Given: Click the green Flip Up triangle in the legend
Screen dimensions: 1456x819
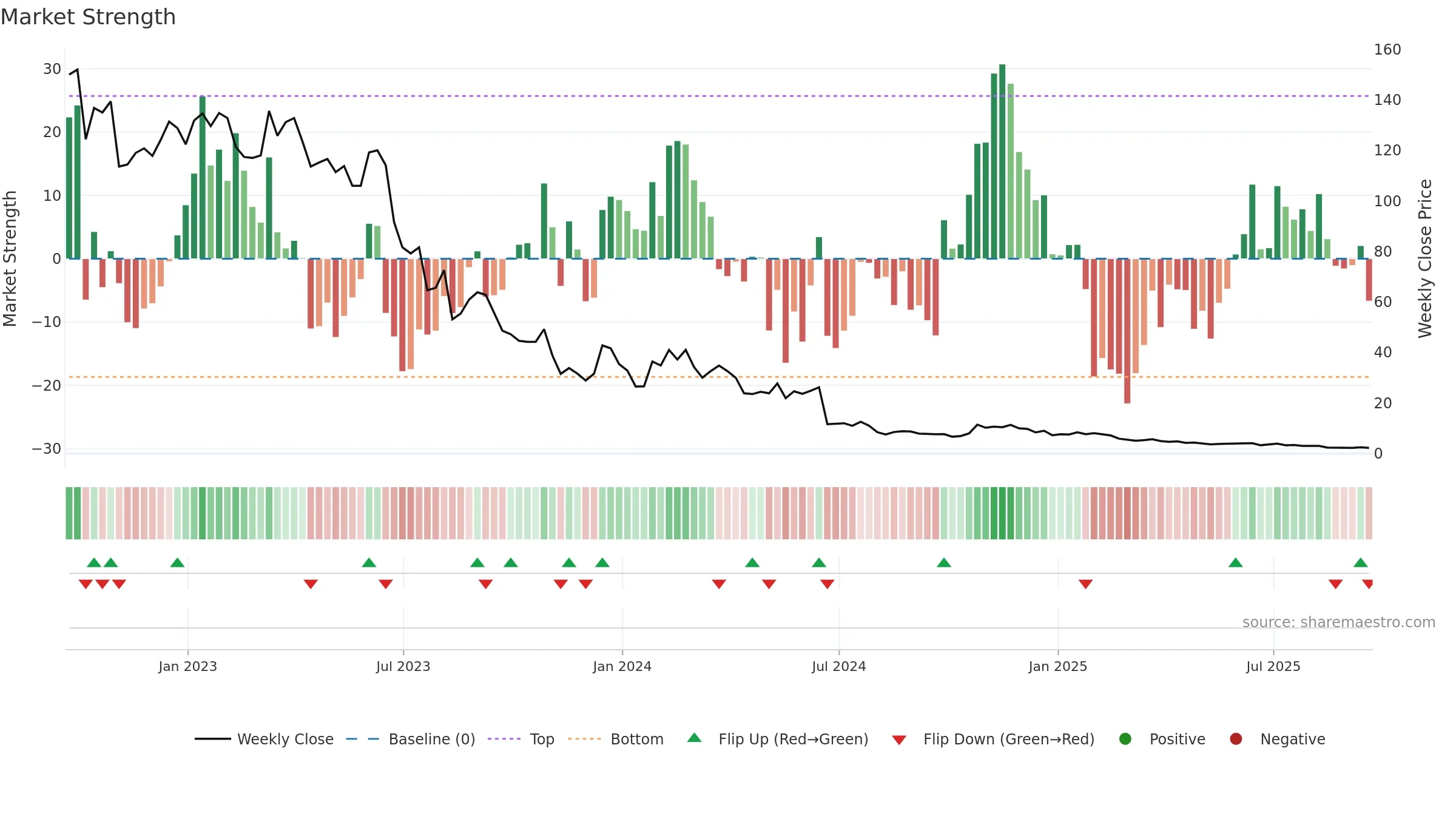Looking at the screenshot, I should (x=695, y=738).
